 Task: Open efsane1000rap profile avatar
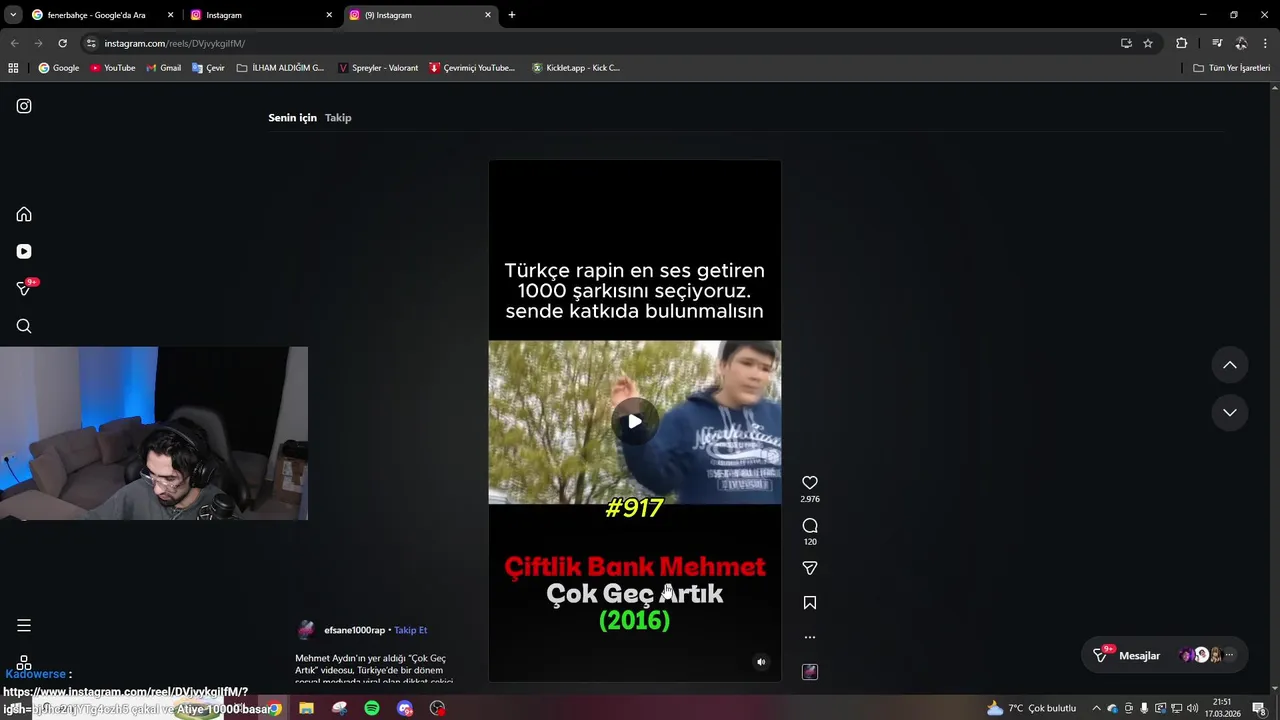306,629
